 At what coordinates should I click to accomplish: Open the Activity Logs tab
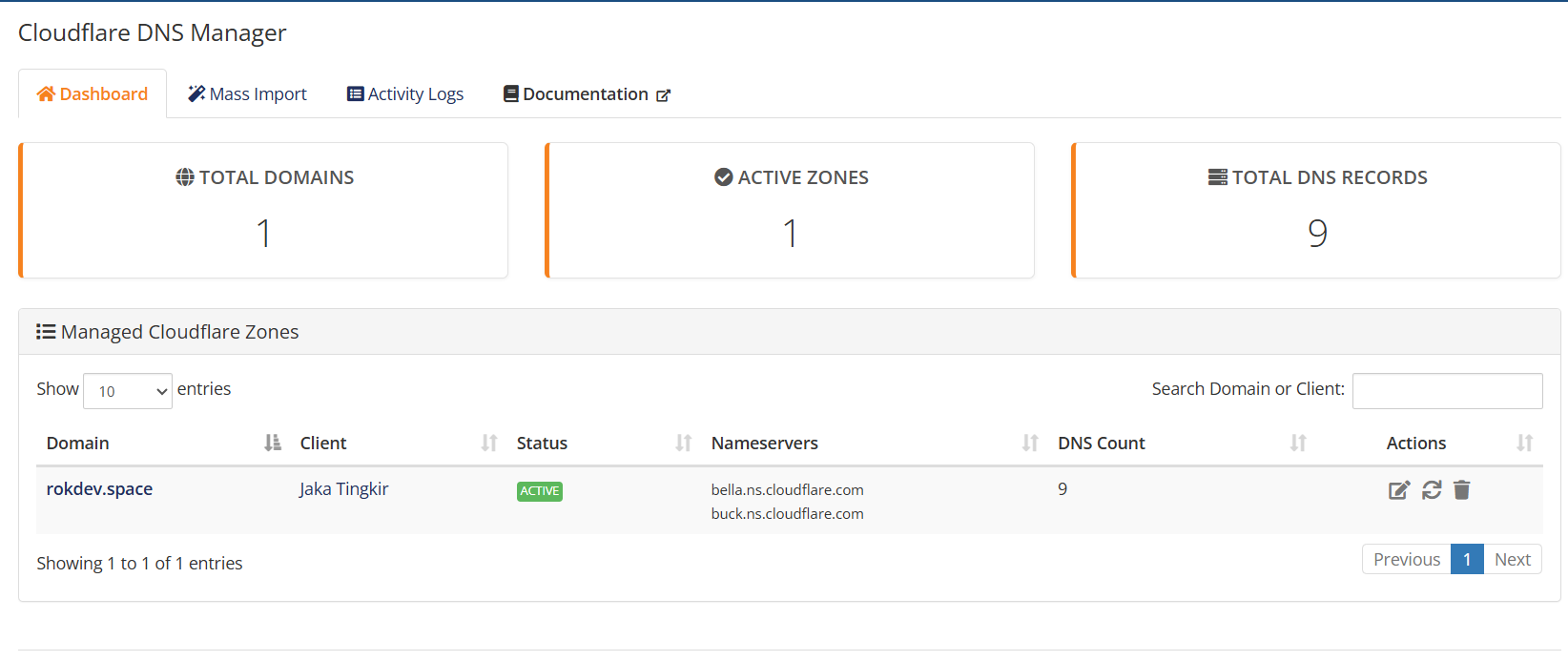[x=405, y=94]
